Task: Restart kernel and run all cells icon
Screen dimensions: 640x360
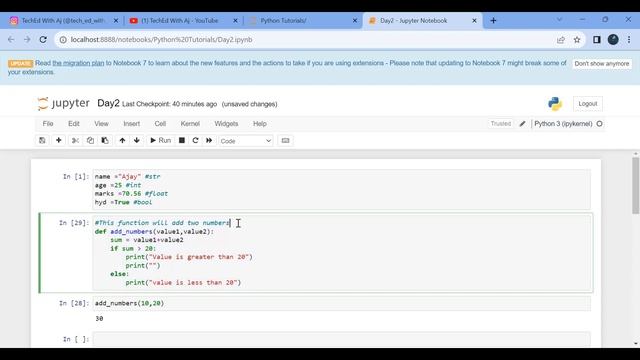Action: click(209, 140)
